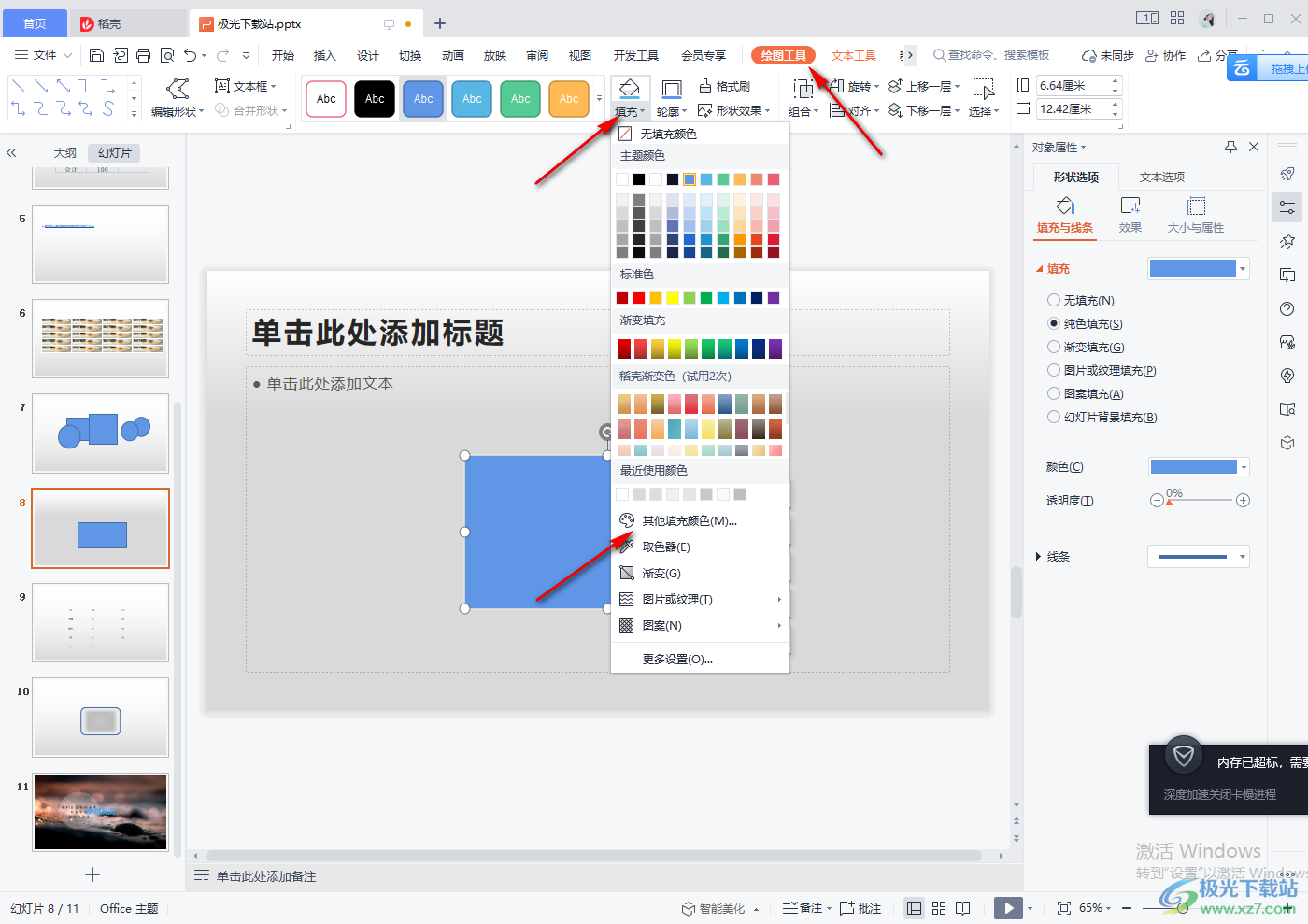The width and height of the screenshot is (1308, 924).
Task: Click Size & Properties (大小与属性) icon
Action: tap(1196, 206)
